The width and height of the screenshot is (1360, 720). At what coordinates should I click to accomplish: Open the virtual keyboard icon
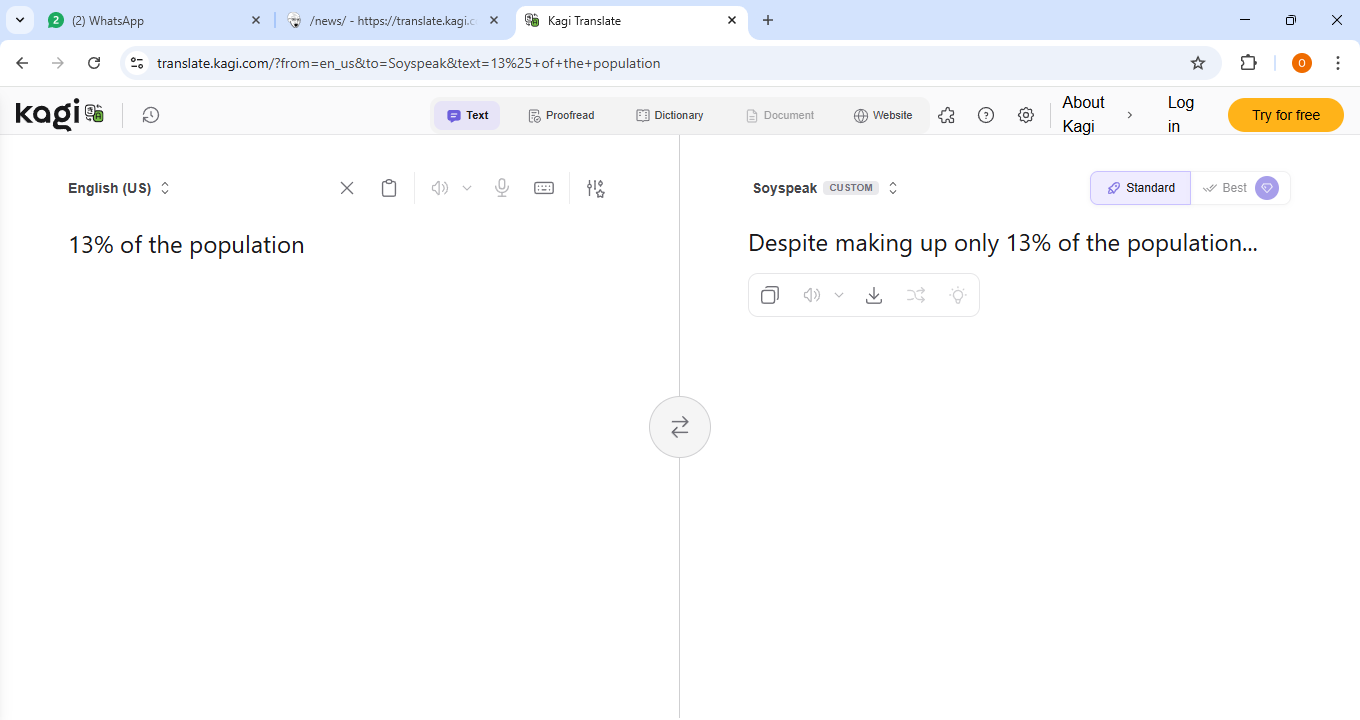(544, 188)
